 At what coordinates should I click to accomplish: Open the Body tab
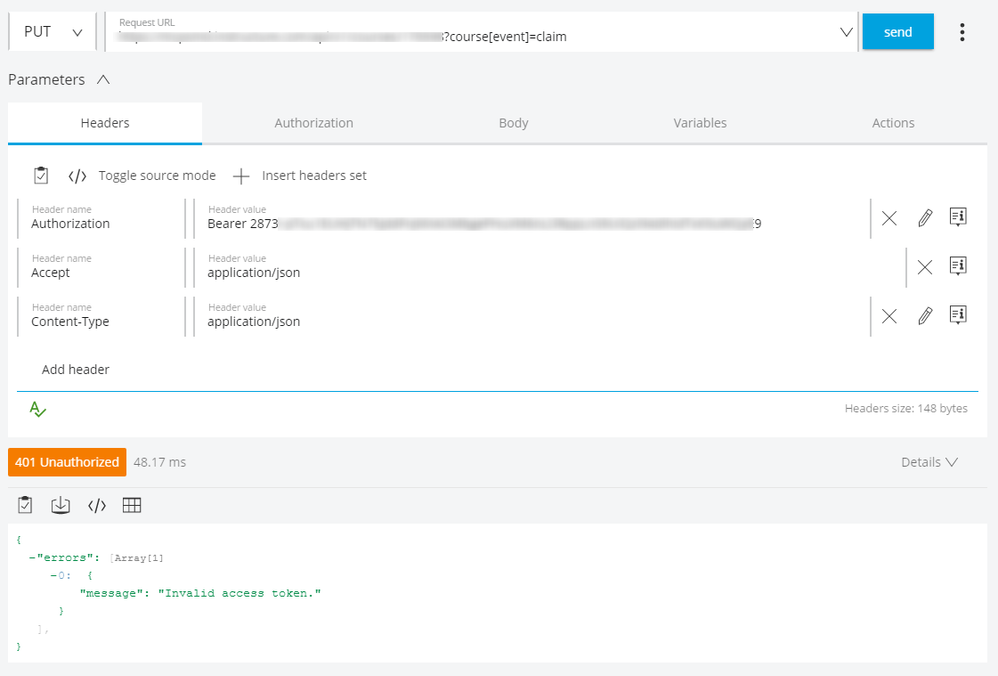point(513,123)
